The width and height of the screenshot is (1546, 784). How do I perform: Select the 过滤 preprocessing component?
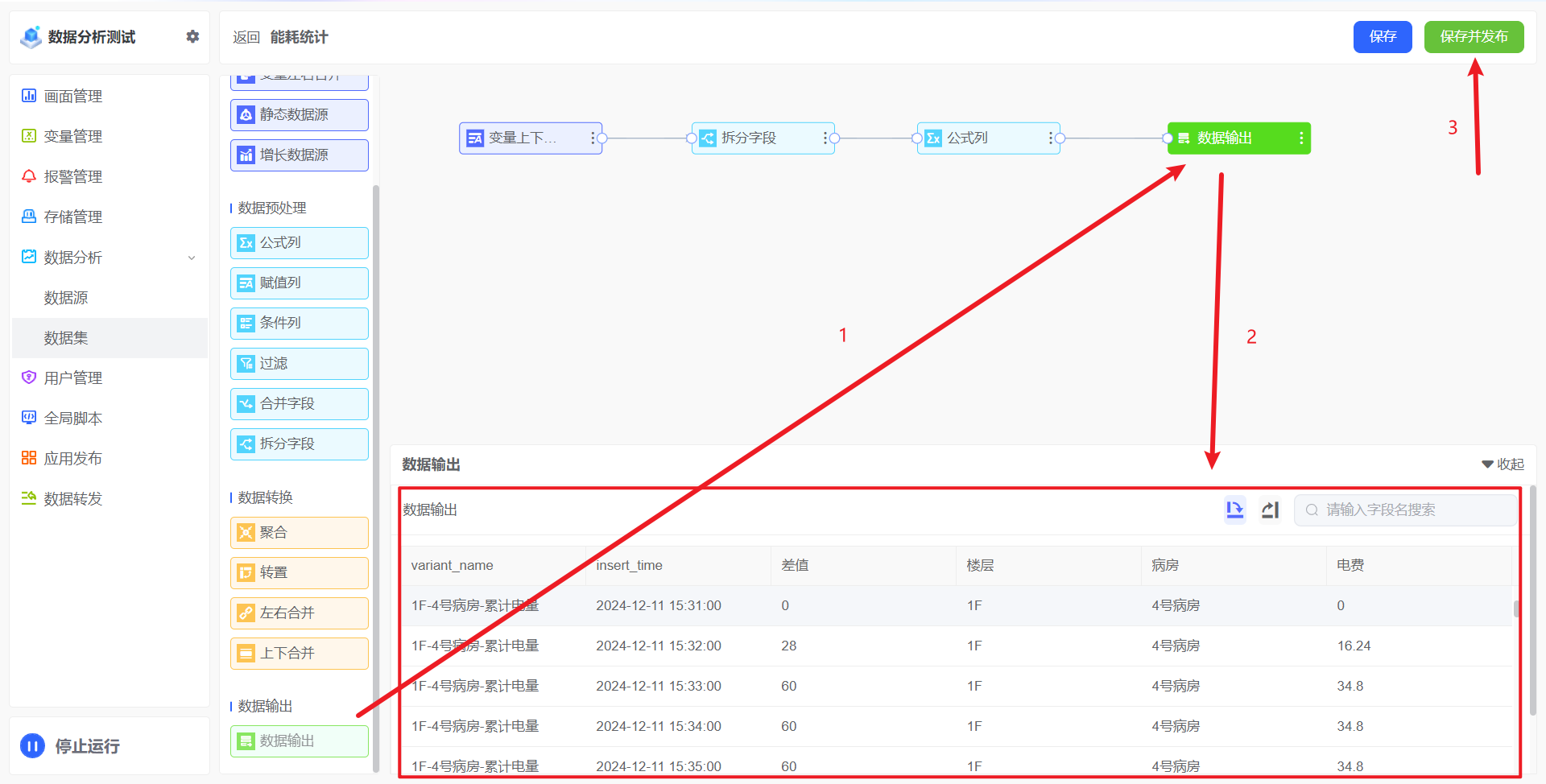299,363
